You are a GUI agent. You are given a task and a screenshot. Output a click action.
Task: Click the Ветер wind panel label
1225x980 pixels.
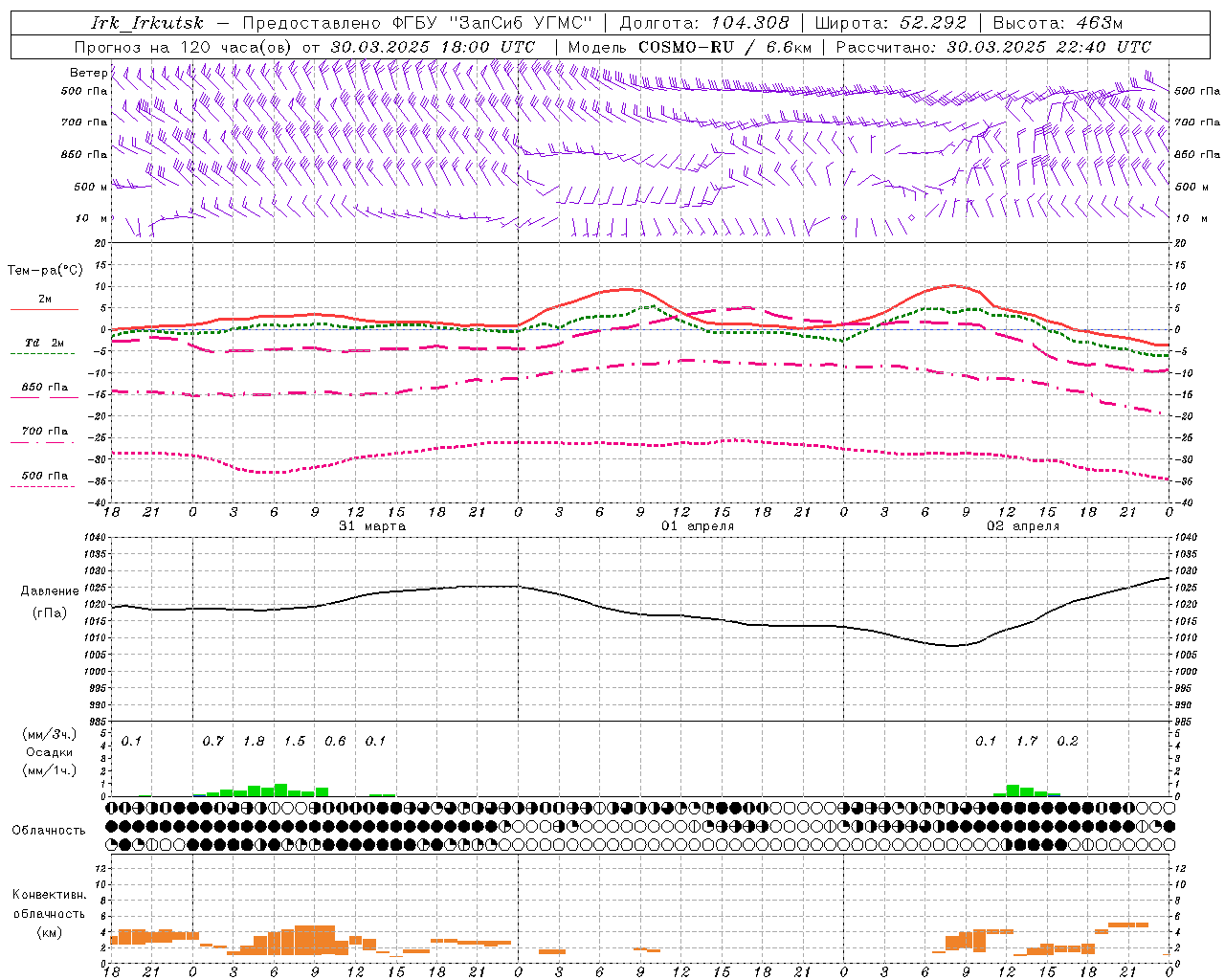88,73
